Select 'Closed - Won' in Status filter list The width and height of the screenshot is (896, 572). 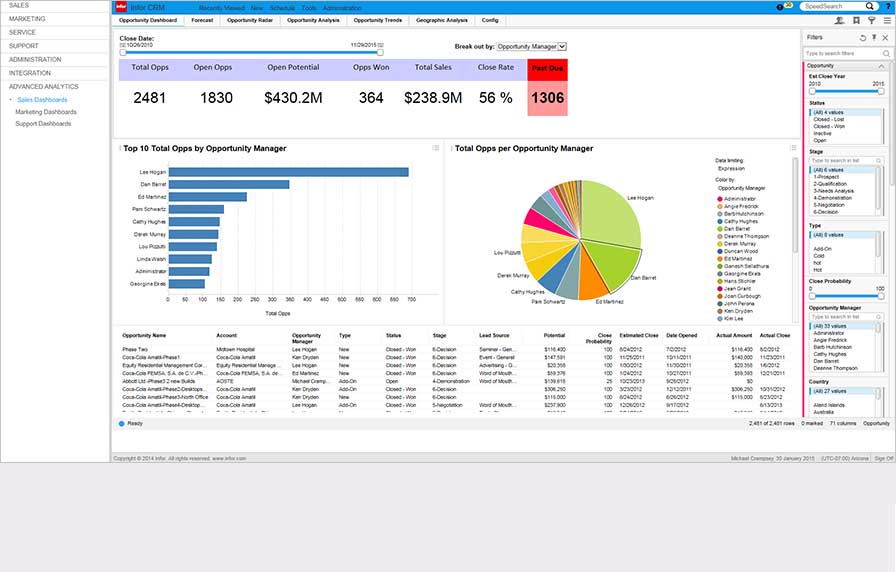[x=832, y=127]
